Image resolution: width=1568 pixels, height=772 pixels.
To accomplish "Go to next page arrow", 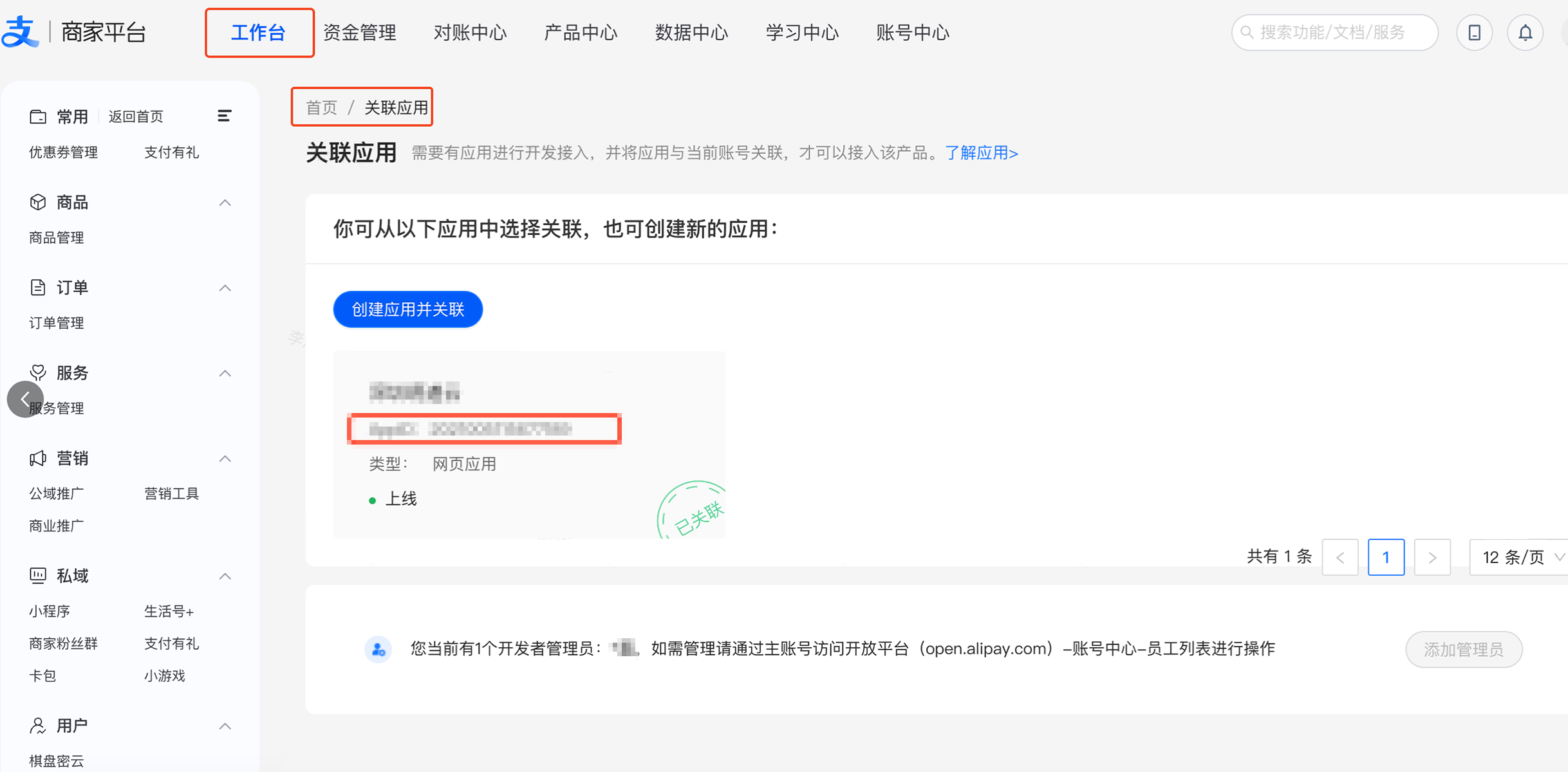I will (1432, 557).
